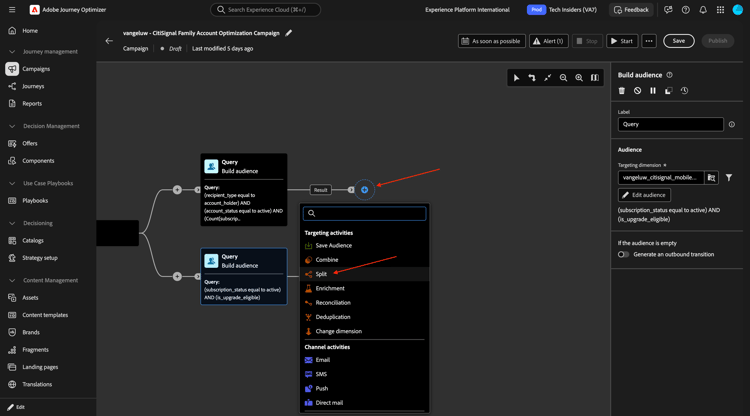Select Save Audience activity
The image size is (750, 416).
pos(364,245)
